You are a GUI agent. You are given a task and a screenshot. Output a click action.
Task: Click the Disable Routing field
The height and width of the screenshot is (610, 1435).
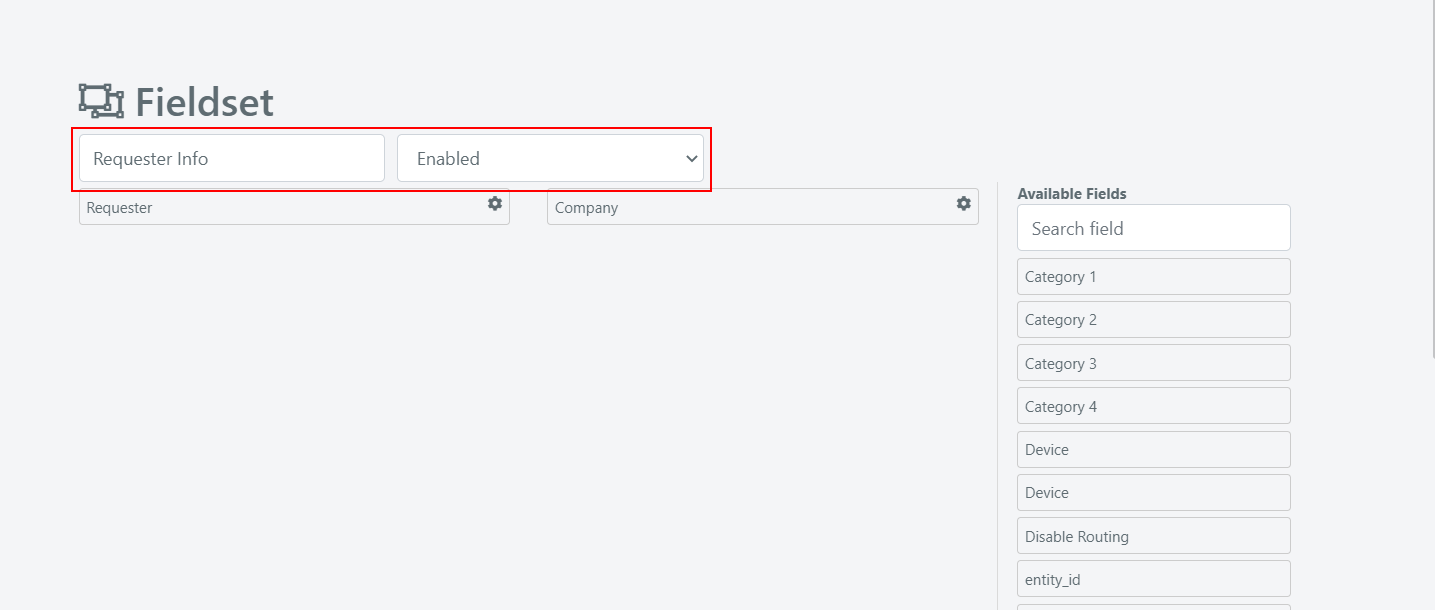tap(1154, 536)
